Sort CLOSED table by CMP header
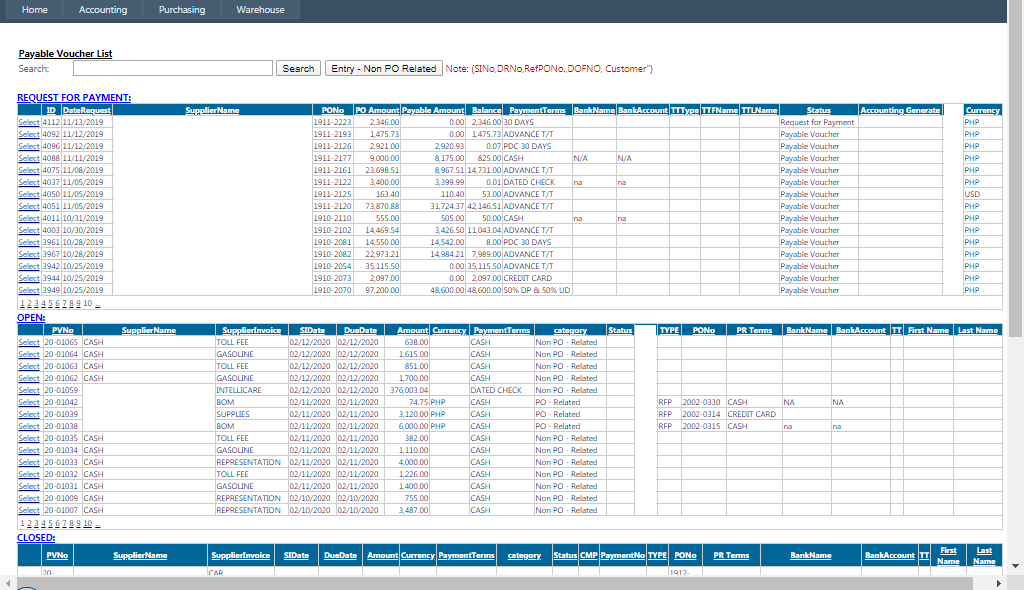This screenshot has width=1024, height=590. click(588, 555)
